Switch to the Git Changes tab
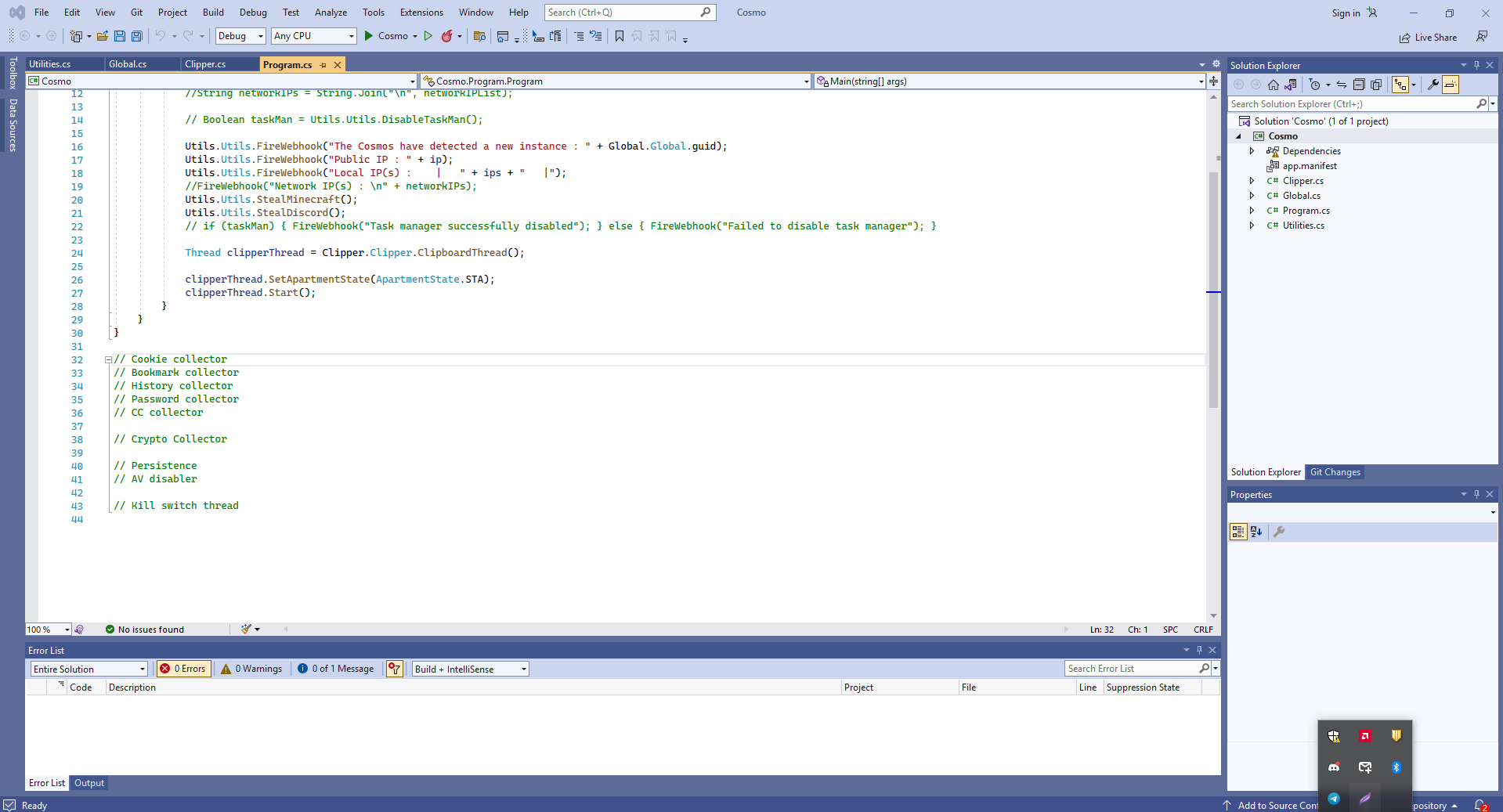This screenshot has height=812, width=1503. tap(1335, 472)
